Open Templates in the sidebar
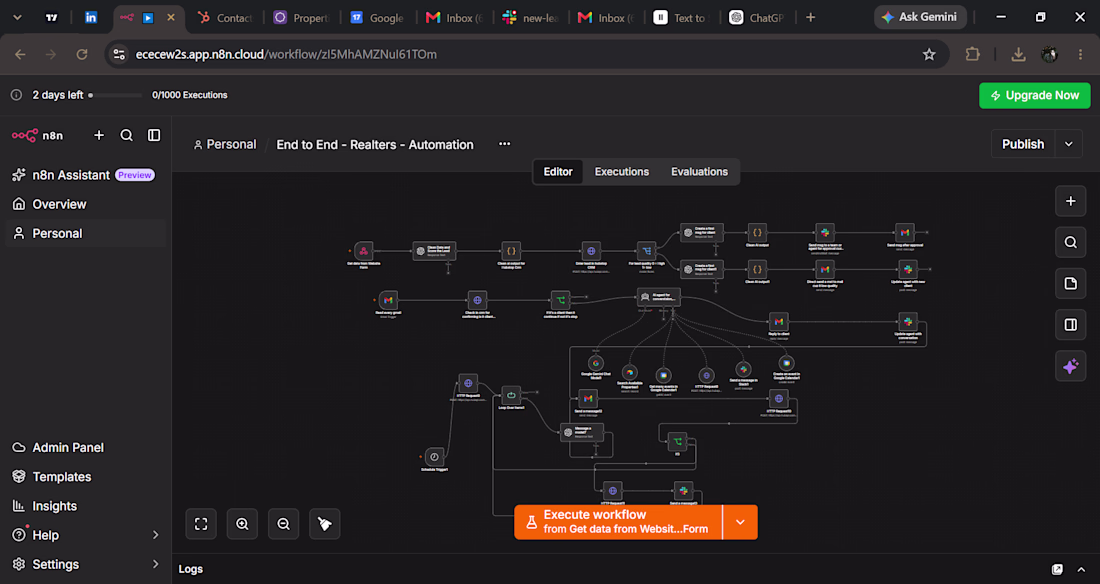Screen dimensions: 1100x584 point(86,477)
